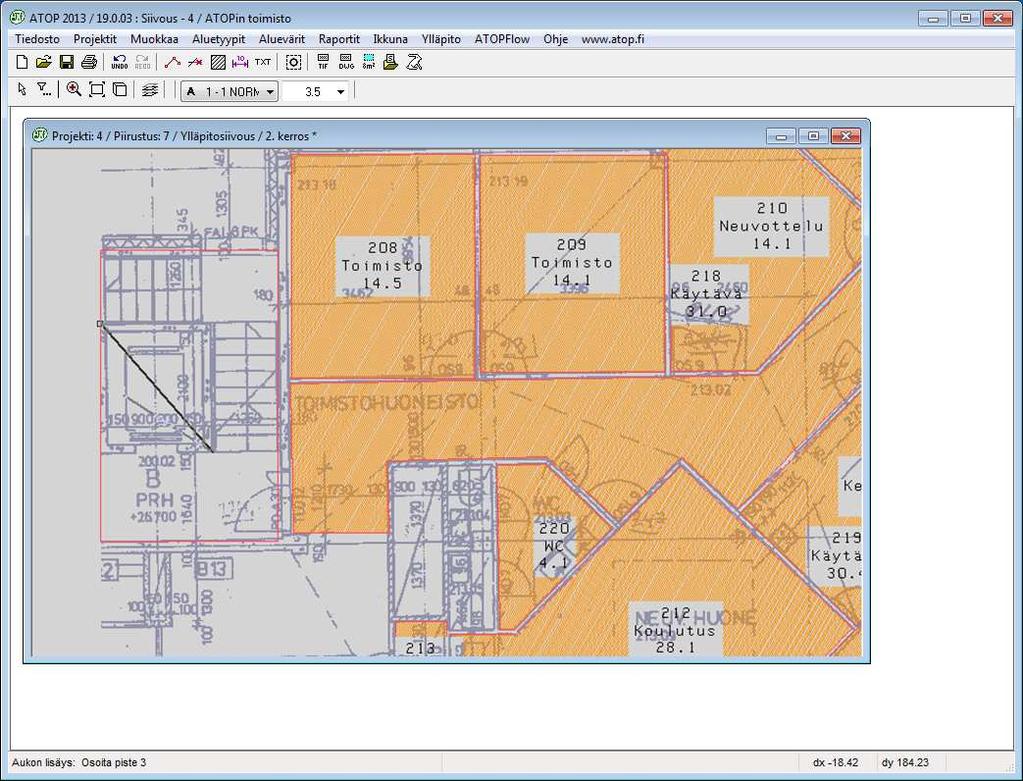1023x781 pixels.
Task: Minimize the drawing child window
Action: [781, 136]
